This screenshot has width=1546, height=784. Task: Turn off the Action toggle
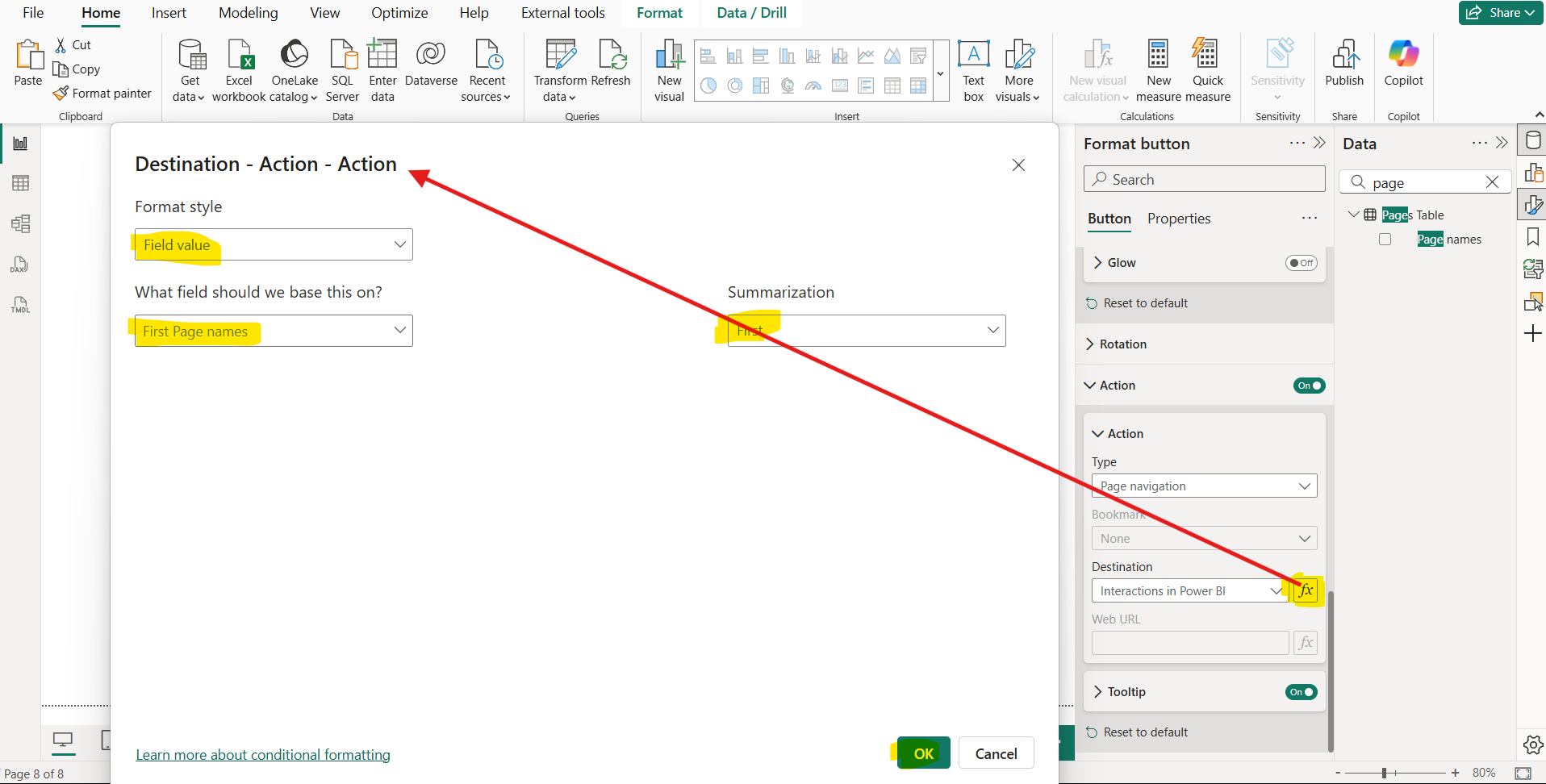[x=1309, y=386]
